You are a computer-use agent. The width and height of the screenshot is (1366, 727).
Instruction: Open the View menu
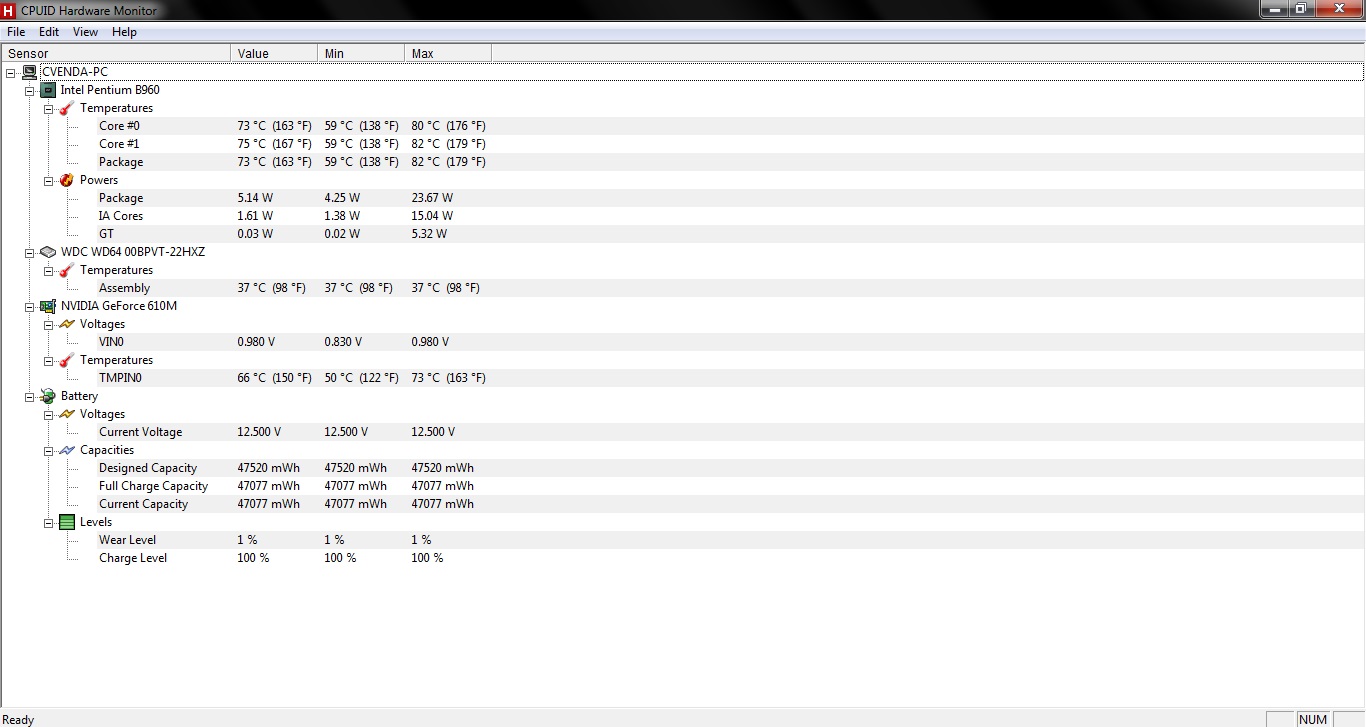(86, 32)
